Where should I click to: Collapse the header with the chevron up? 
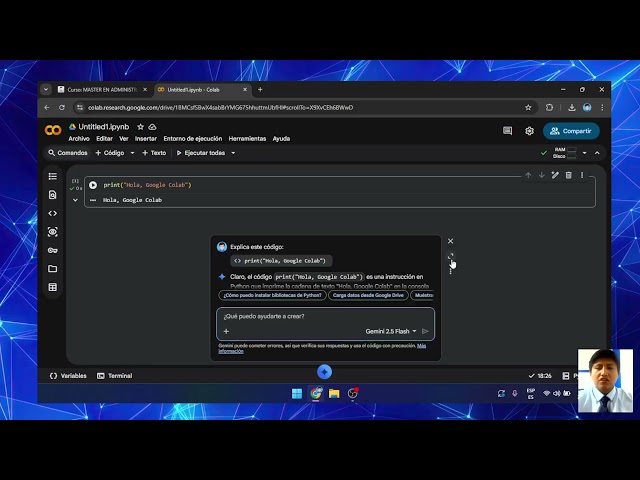tap(597, 153)
